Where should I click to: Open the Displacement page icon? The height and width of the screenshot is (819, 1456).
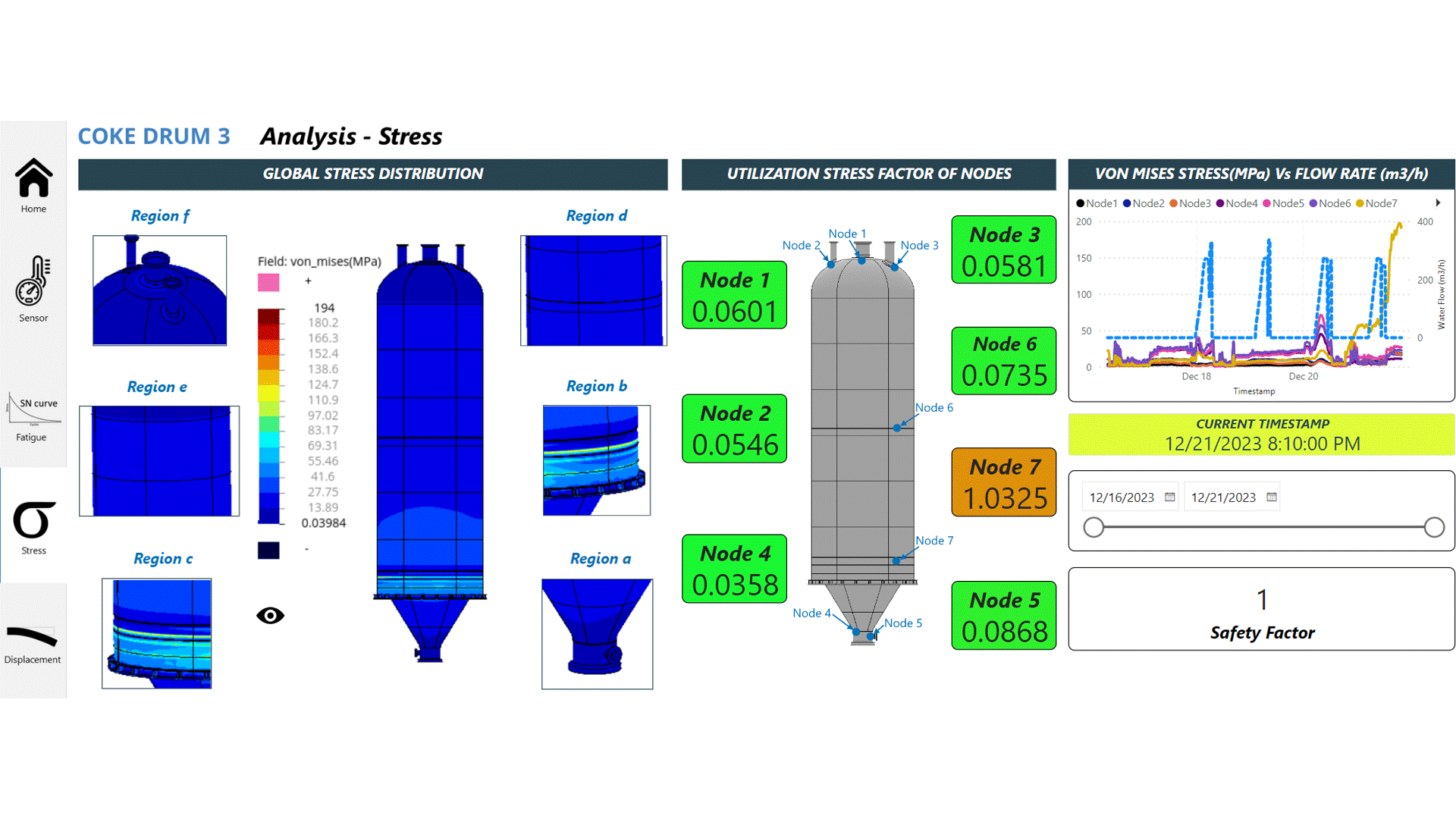coord(32,635)
